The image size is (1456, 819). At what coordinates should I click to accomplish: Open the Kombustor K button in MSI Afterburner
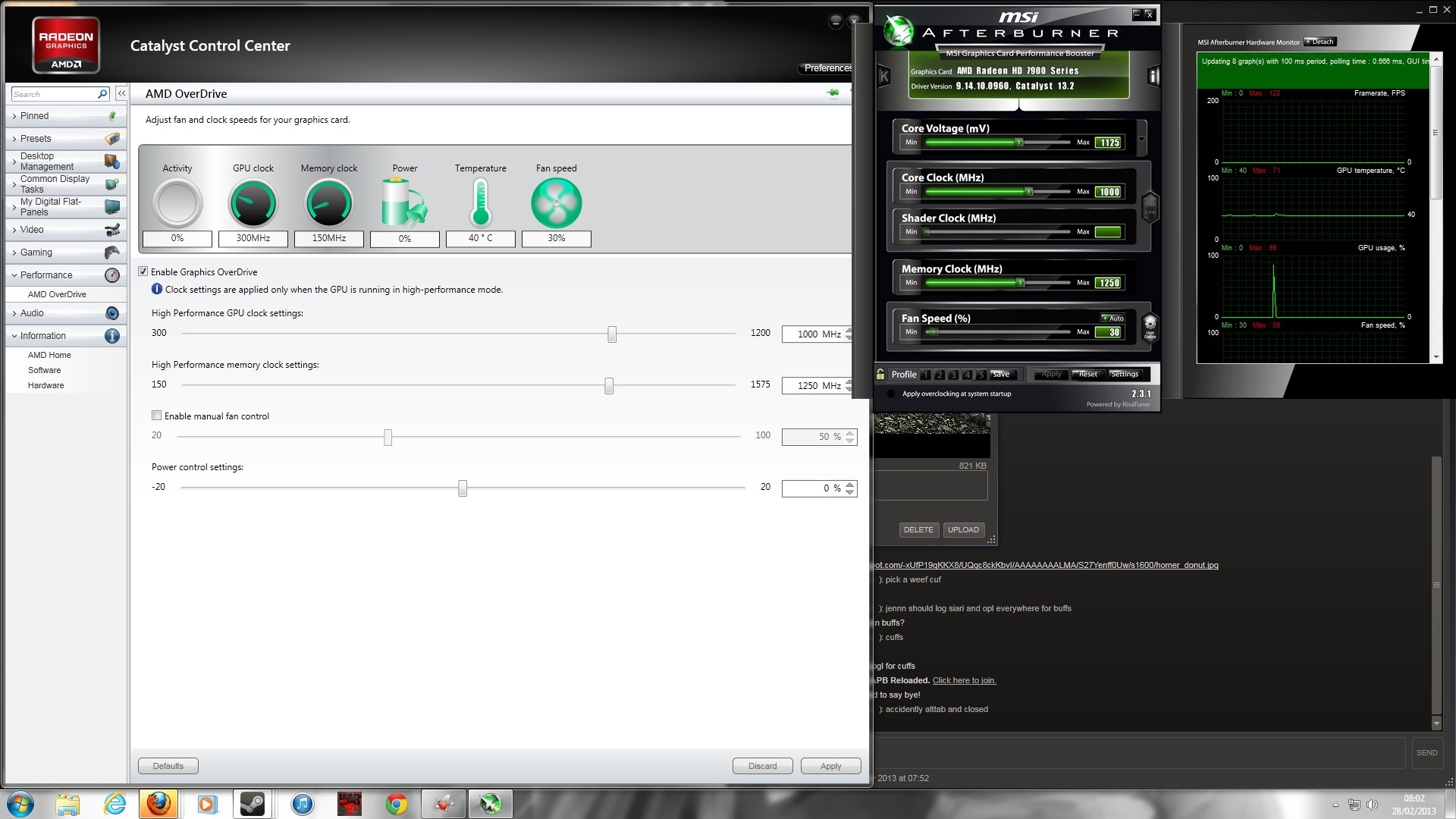tap(883, 76)
